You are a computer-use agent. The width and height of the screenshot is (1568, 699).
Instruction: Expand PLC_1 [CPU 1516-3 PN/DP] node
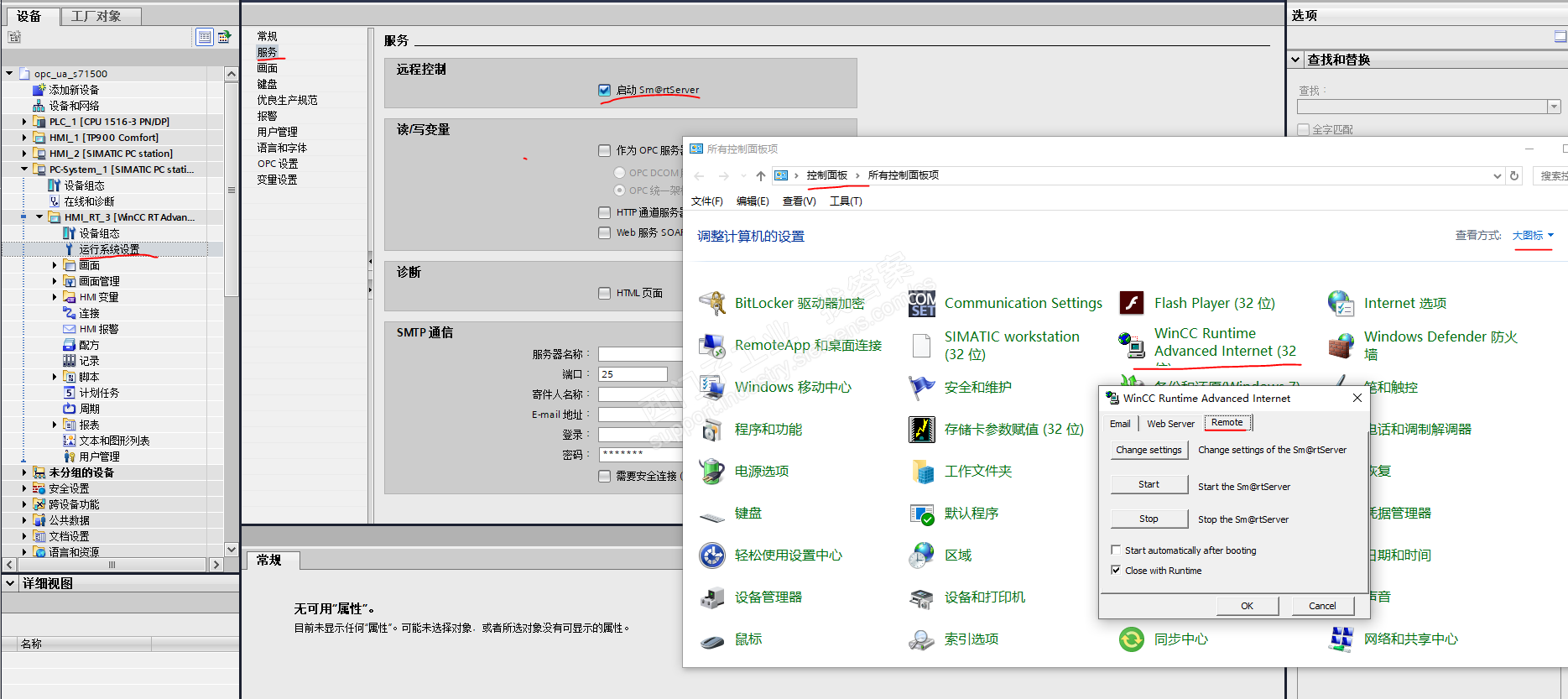click(x=24, y=122)
